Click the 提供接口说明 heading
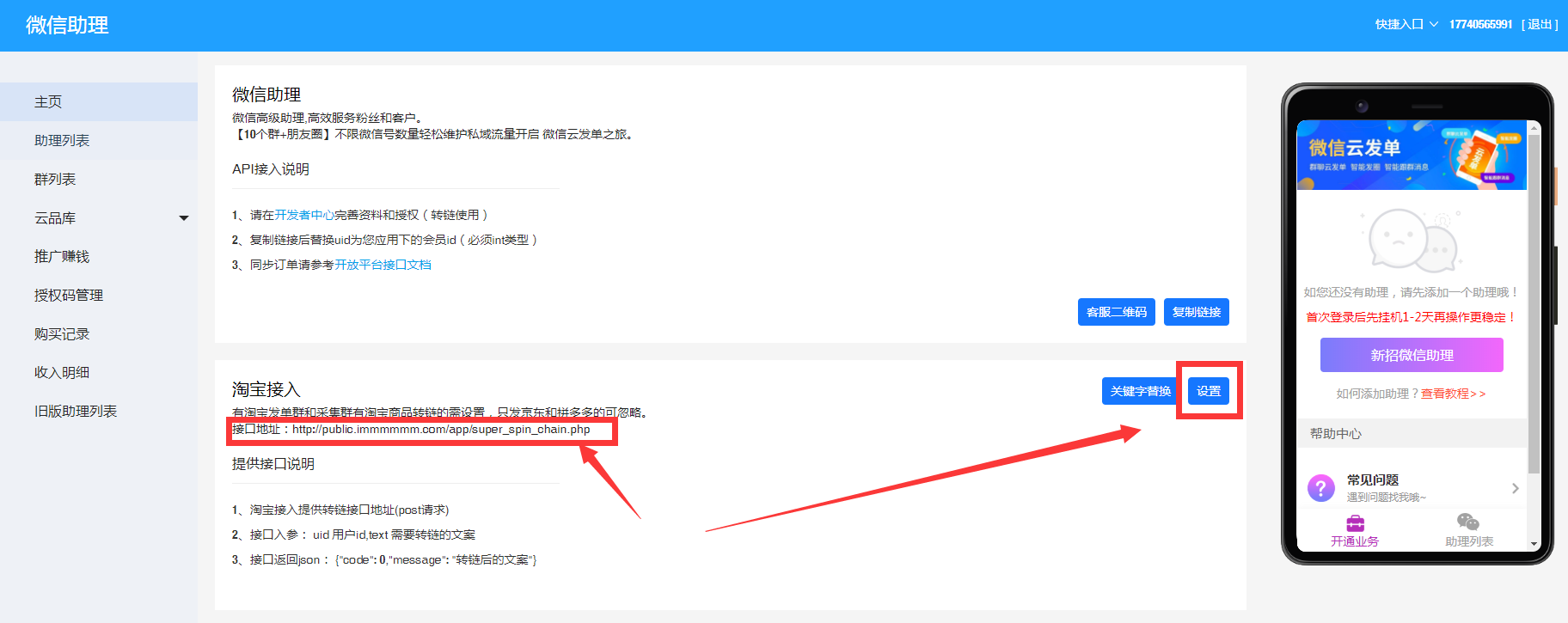This screenshot has width=1568, height=623. 273,464
